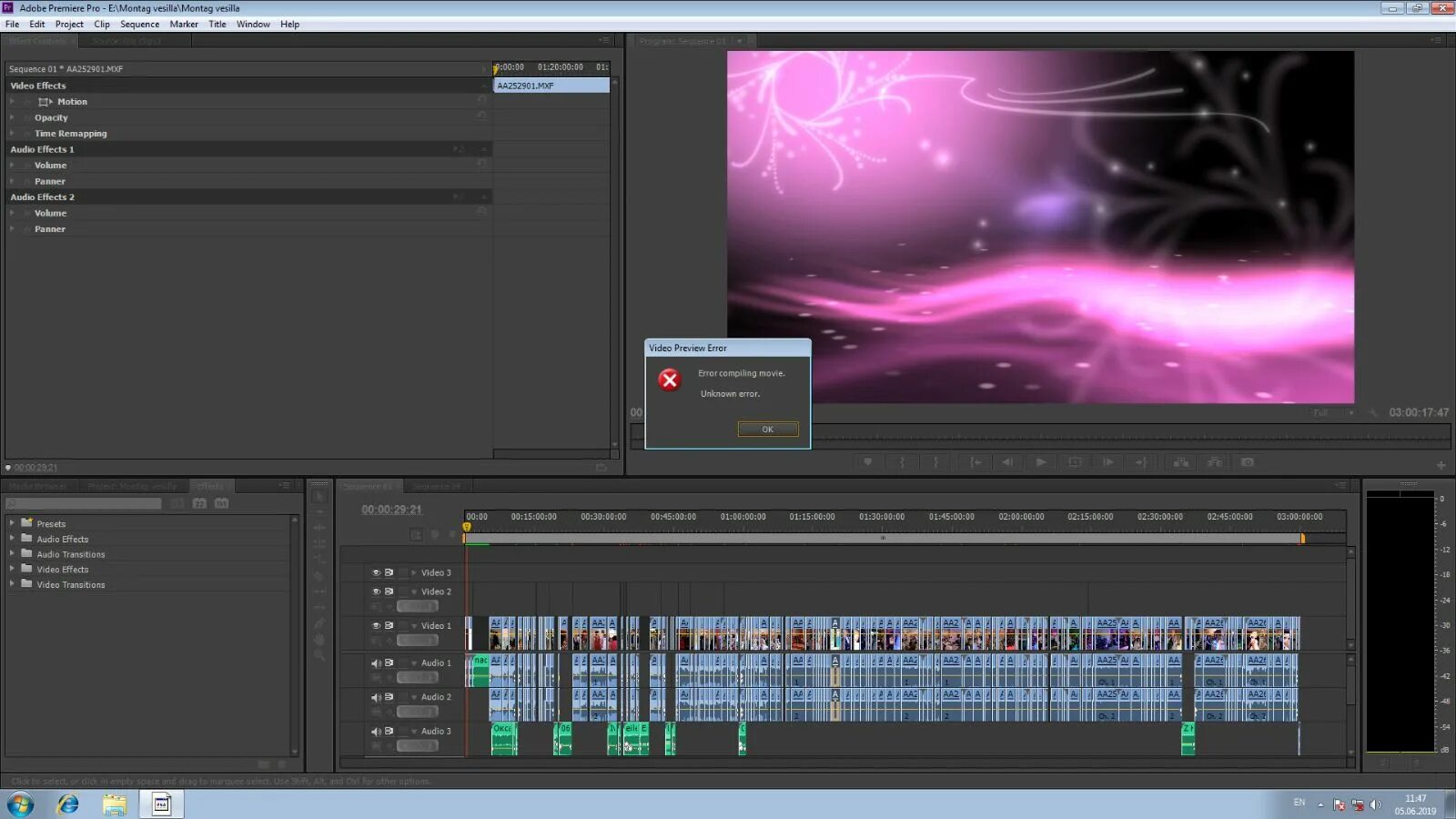The height and width of the screenshot is (819, 1456).
Task: Hide the Video 2 track output
Action: (x=376, y=591)
